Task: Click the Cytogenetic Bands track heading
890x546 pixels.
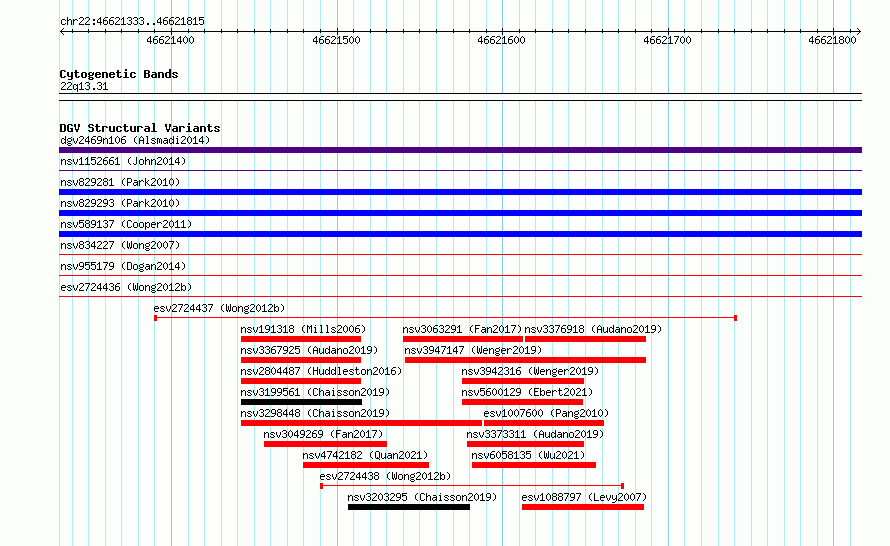Action: [x=119, y=74]
